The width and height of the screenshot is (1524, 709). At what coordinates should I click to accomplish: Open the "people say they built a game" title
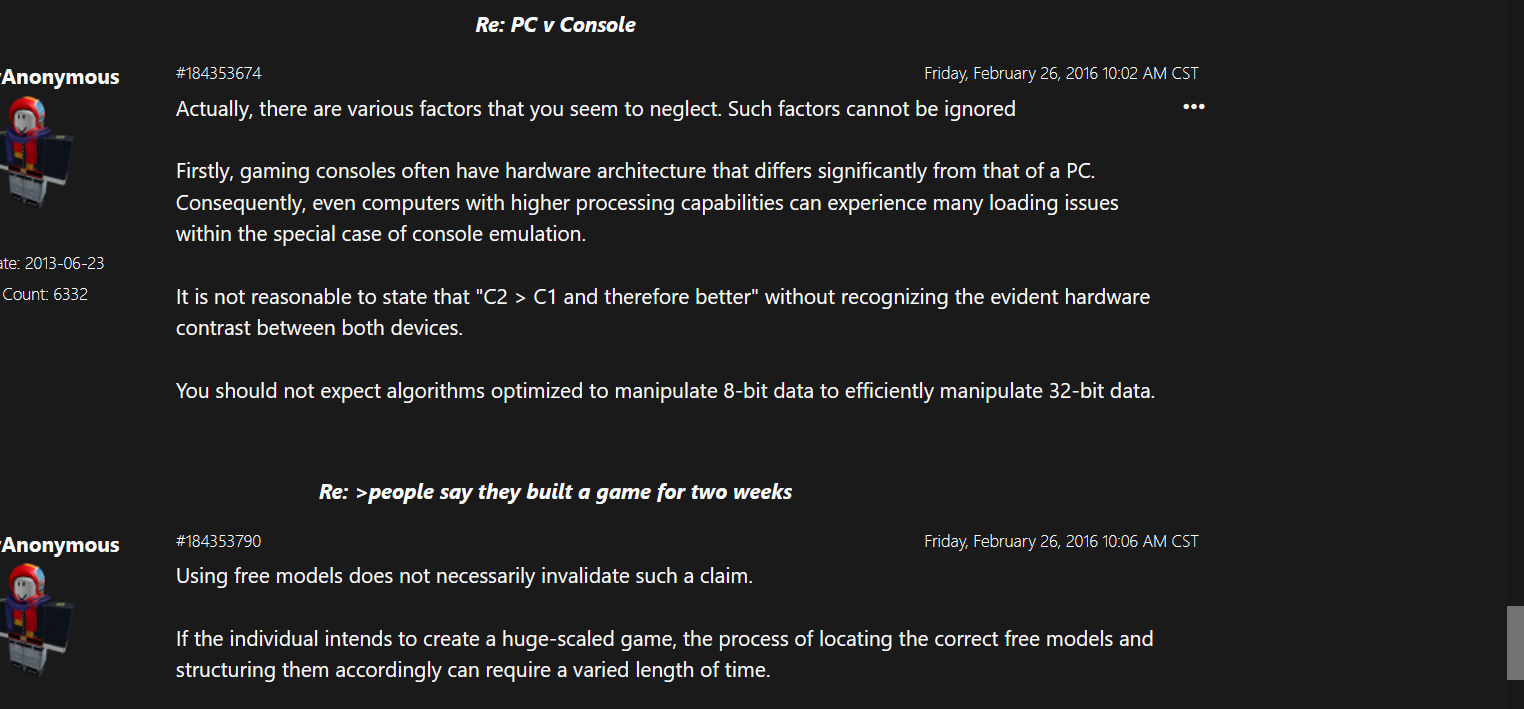coord(555,492)
